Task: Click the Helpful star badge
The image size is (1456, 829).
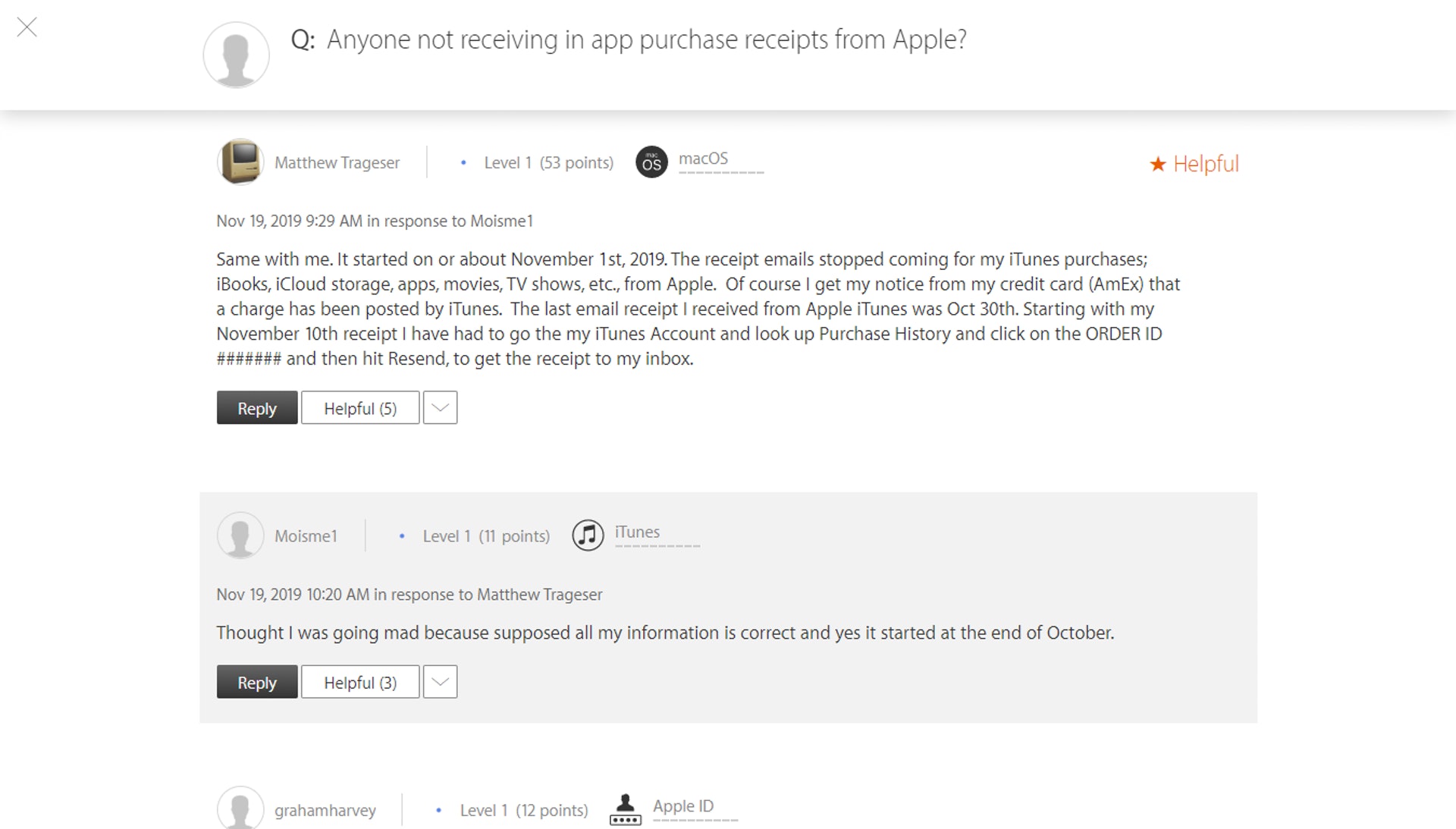Action: click(x=1194, y=164)
